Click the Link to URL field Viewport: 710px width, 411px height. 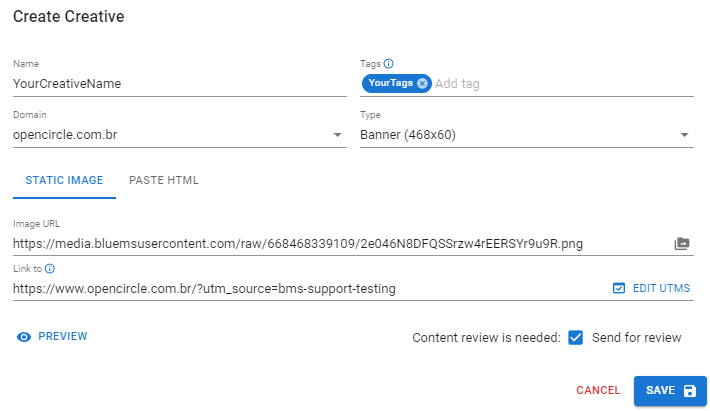pyautogui.click(x=300, y=289)
